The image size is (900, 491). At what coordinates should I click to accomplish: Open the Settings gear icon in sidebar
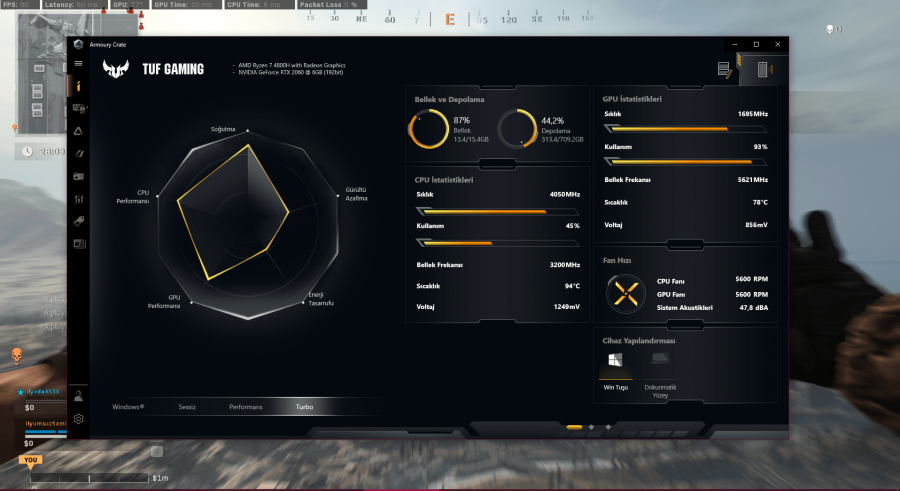coord(79,419)
